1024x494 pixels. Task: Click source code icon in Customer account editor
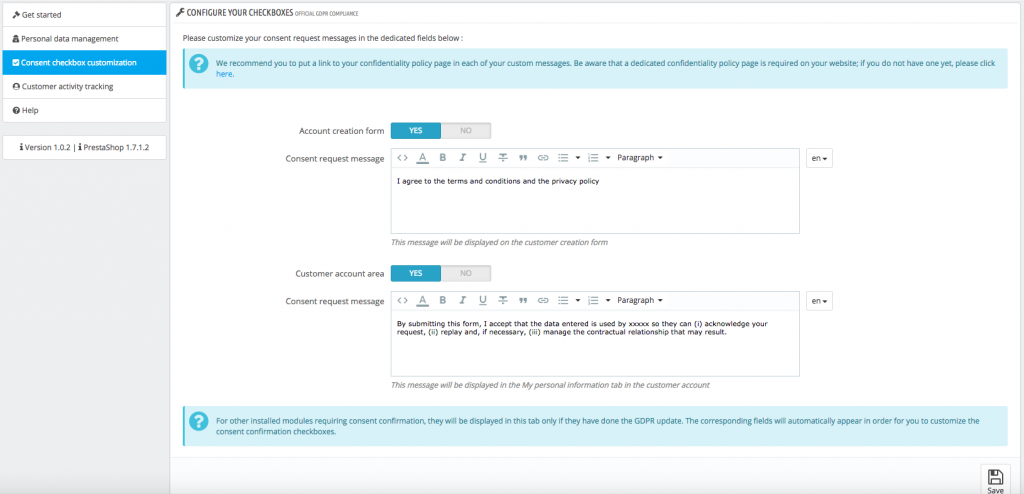click(402, 301)
